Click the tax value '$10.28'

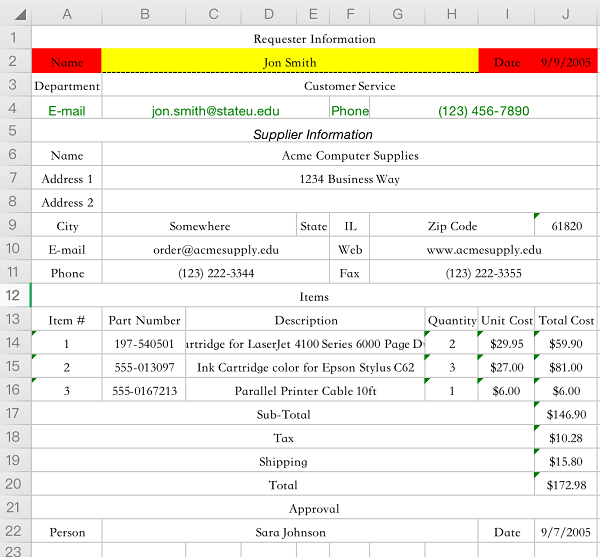tap(566, 438)
